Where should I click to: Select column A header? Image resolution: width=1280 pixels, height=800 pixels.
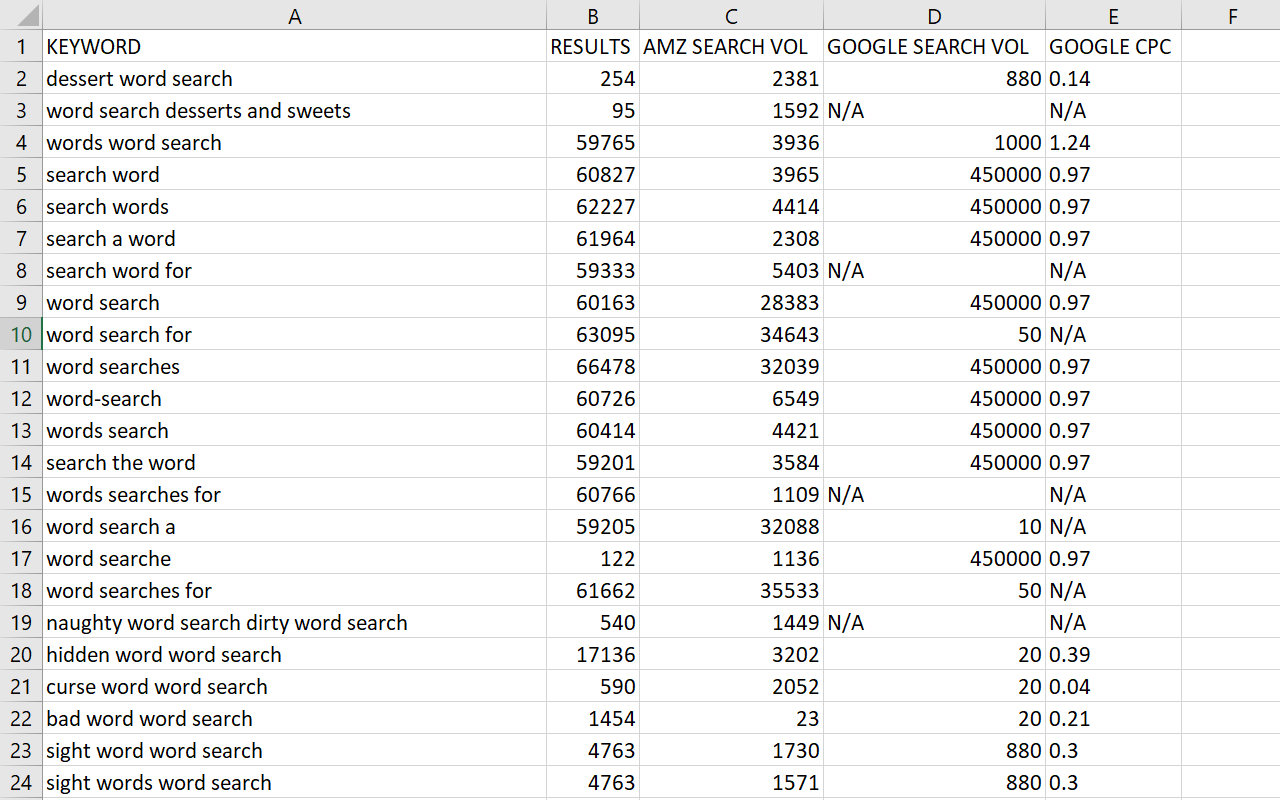294,15
